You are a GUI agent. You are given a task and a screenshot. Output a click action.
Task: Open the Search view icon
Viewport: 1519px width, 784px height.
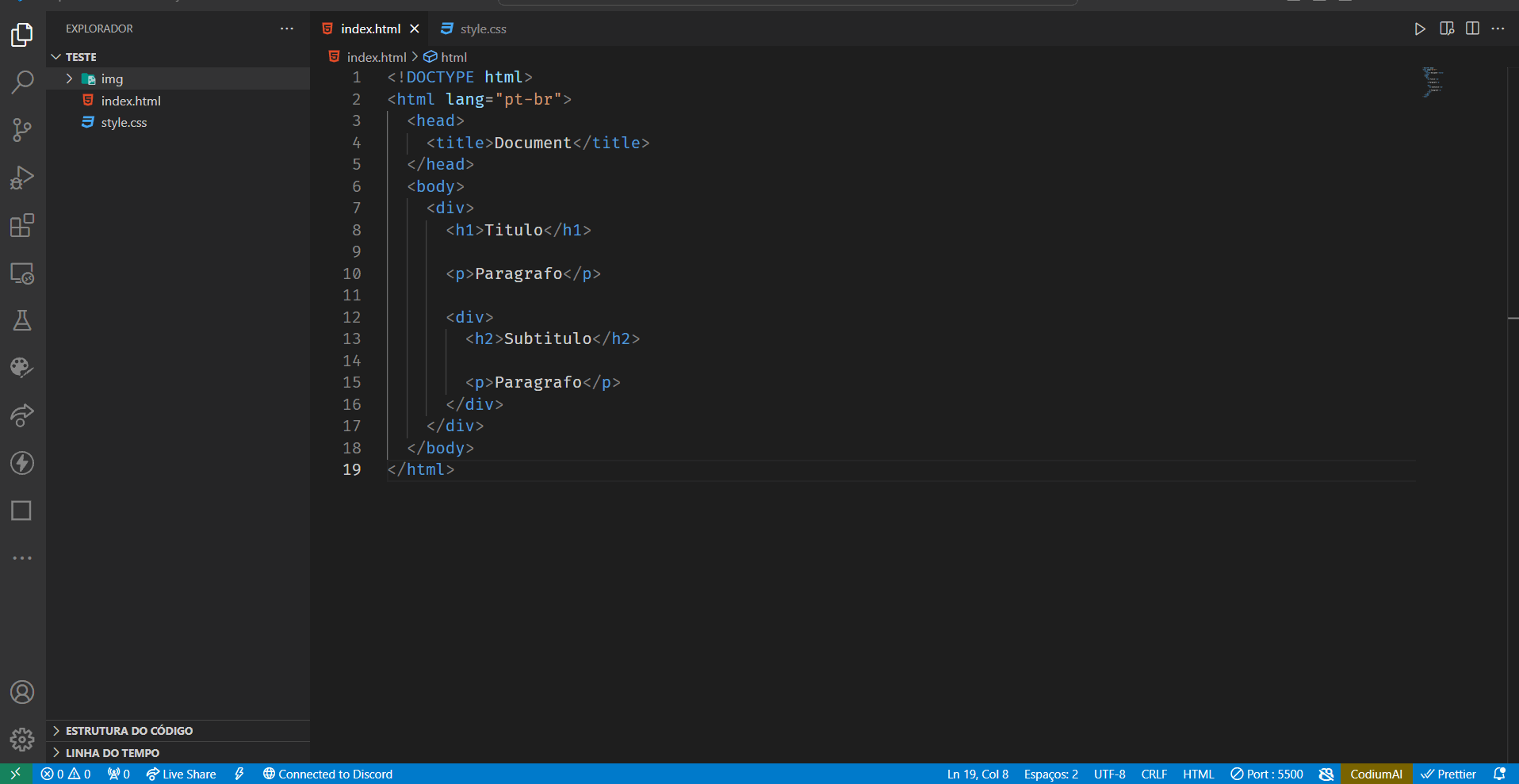(22, 82)
